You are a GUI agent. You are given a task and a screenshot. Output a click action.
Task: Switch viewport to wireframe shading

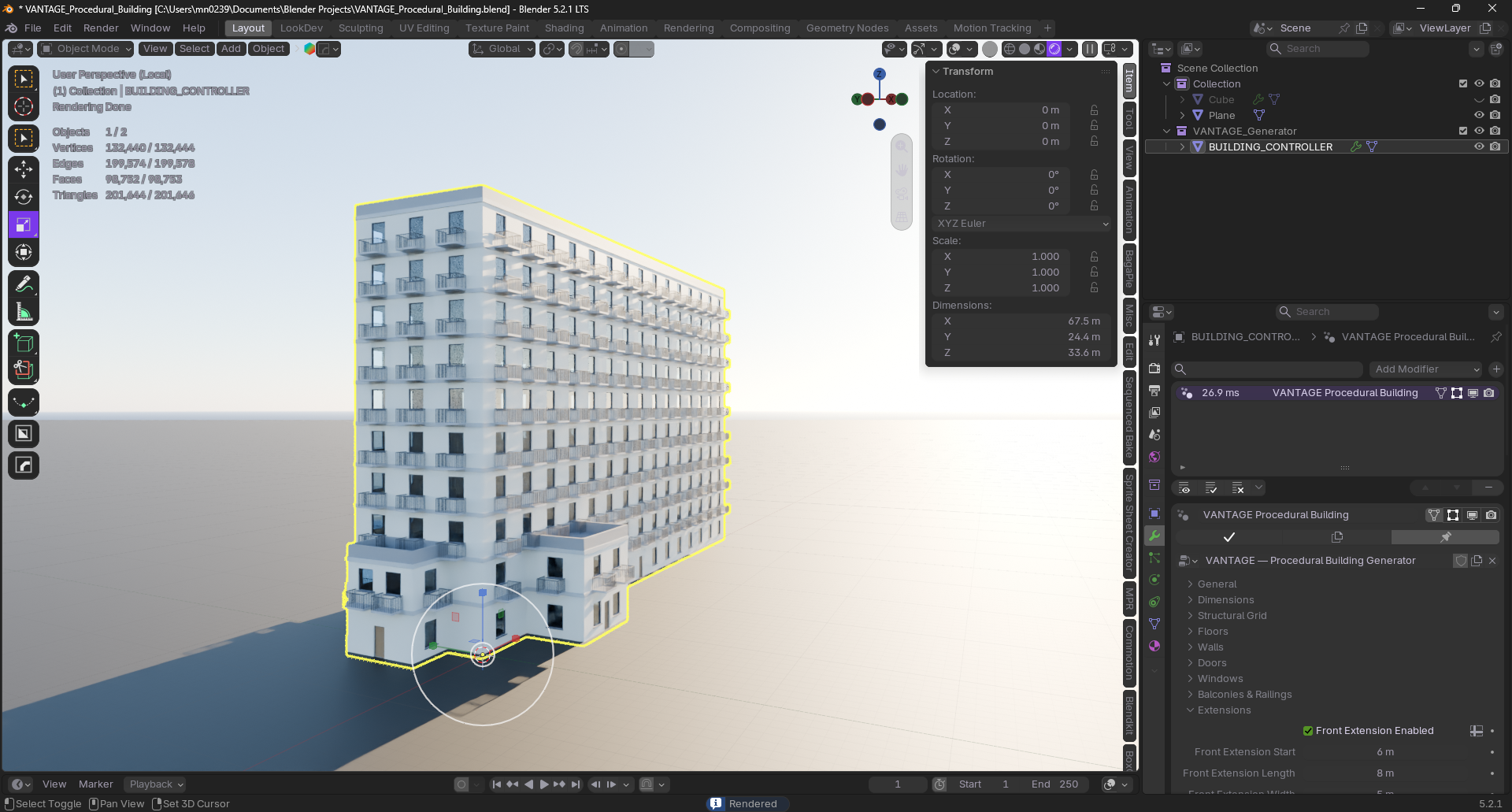[1009, 49]
